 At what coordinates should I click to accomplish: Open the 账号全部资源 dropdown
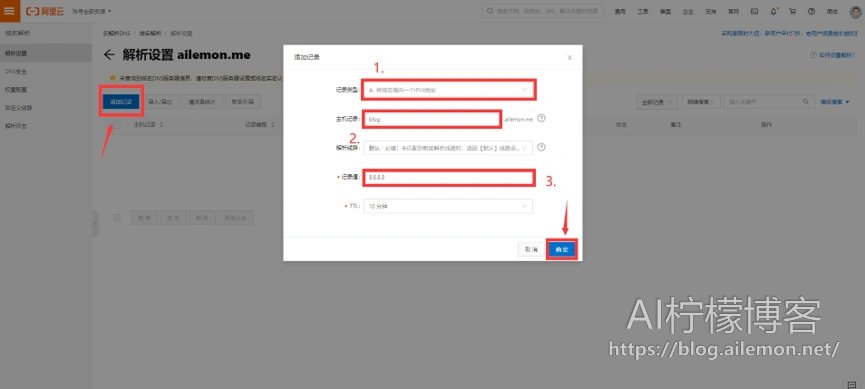coord(92,11)
